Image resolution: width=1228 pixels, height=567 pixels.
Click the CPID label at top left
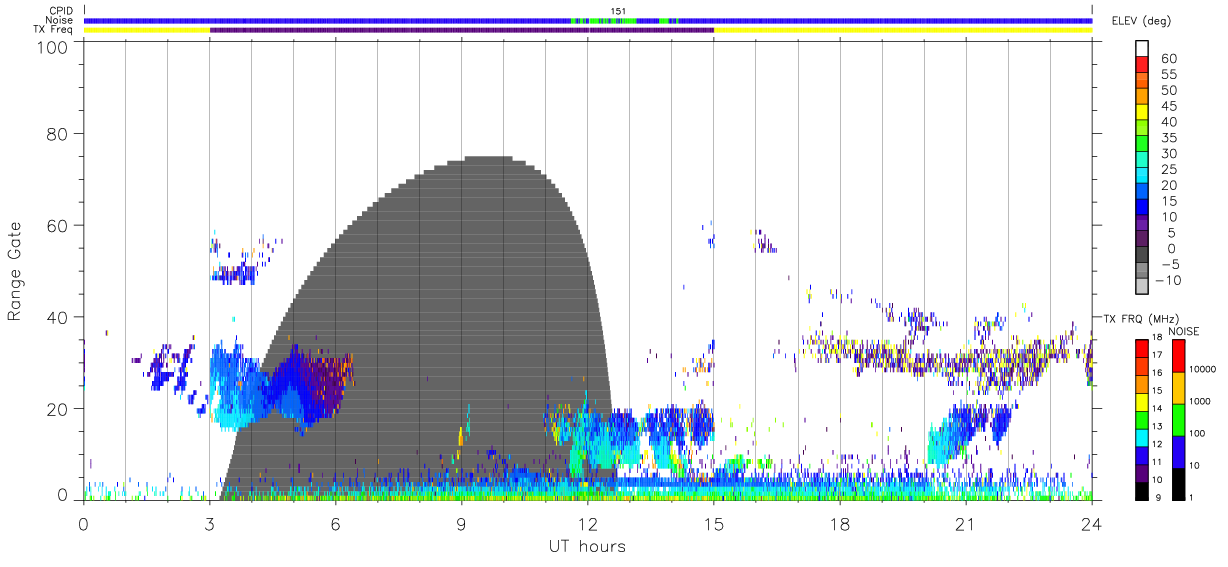(x=60, y=11)
